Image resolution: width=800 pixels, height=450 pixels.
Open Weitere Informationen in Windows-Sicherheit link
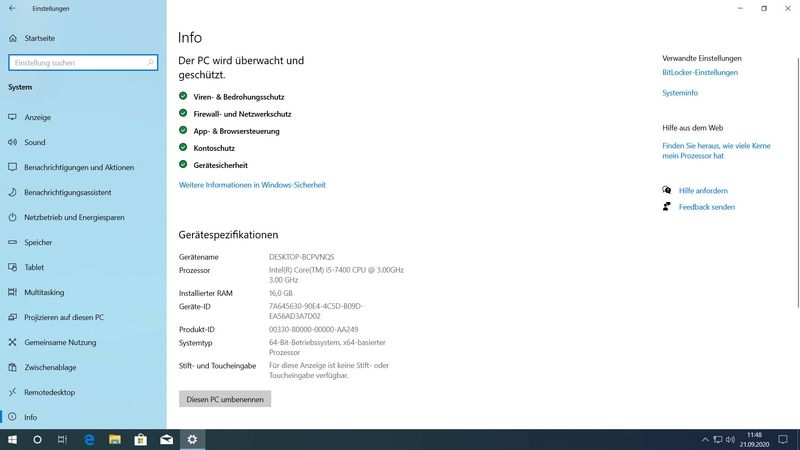coord(252,185)
